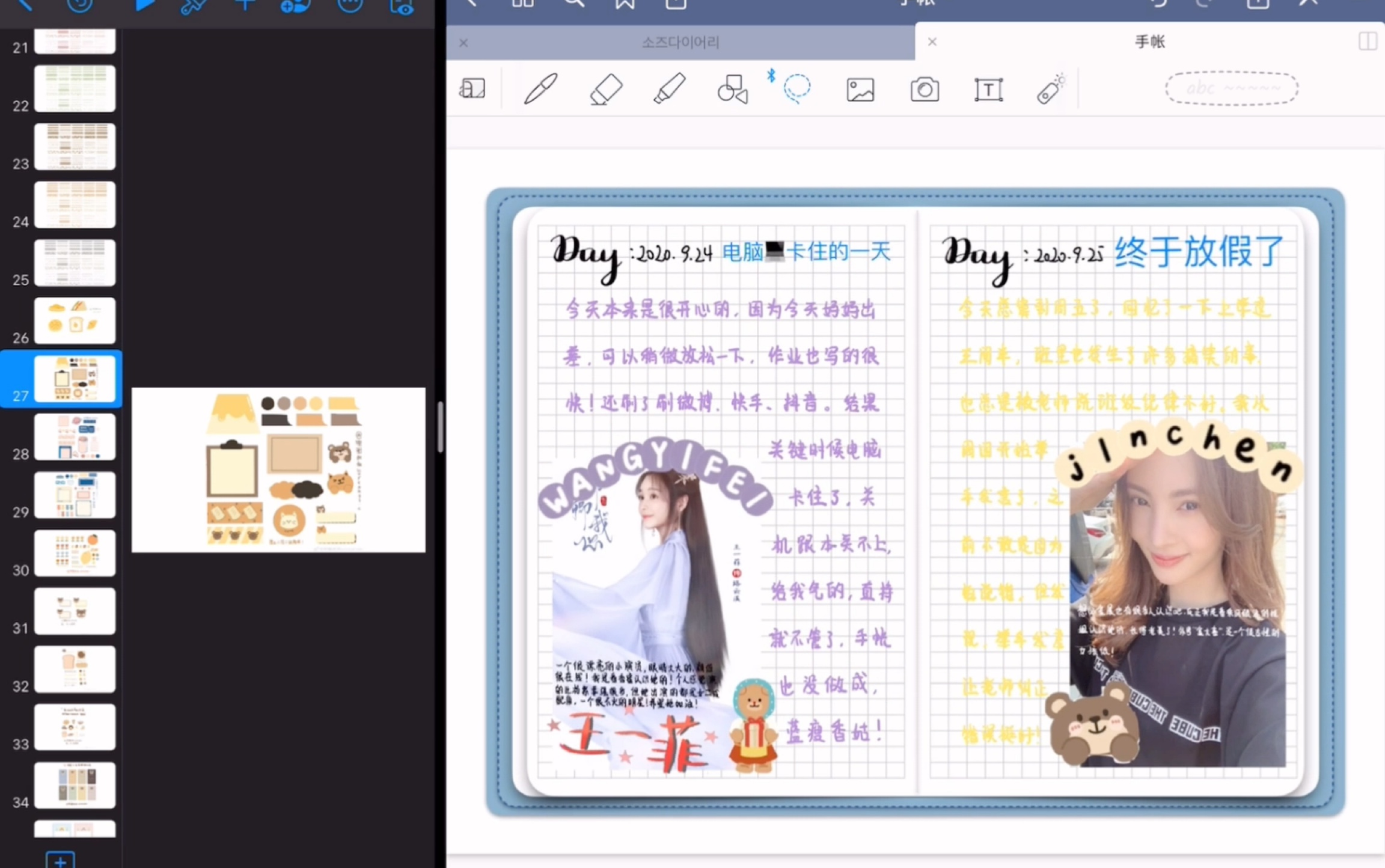
Task: Click the dashed stroke preview box
Action: coord(1231,88)
